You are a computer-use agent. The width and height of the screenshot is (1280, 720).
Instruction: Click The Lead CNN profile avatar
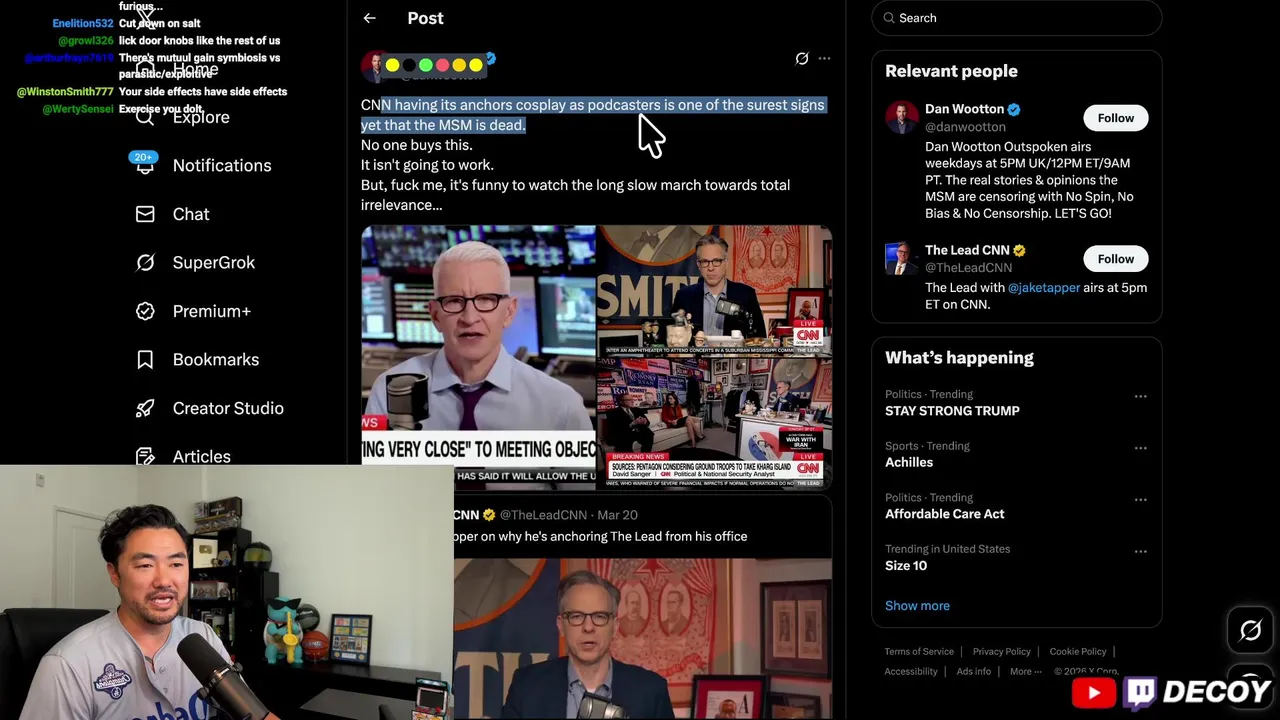click(901, 258)
